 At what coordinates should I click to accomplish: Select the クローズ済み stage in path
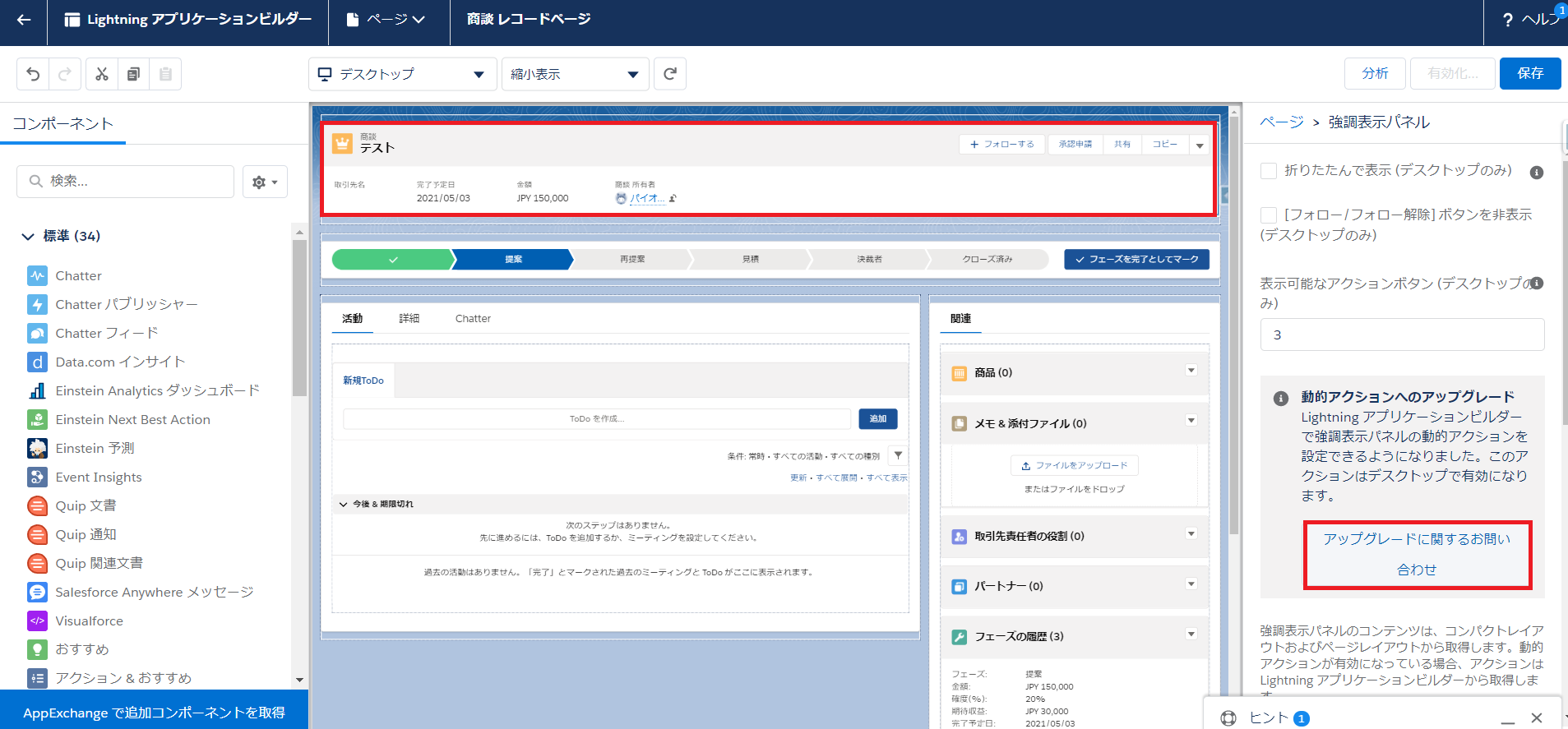point(988,260)
